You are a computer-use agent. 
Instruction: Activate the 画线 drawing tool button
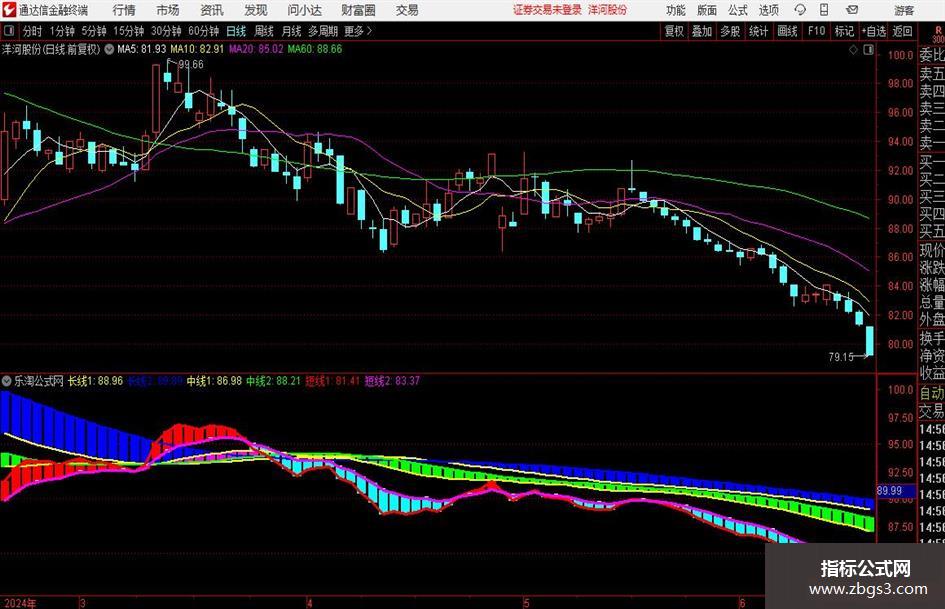[787, 31]
